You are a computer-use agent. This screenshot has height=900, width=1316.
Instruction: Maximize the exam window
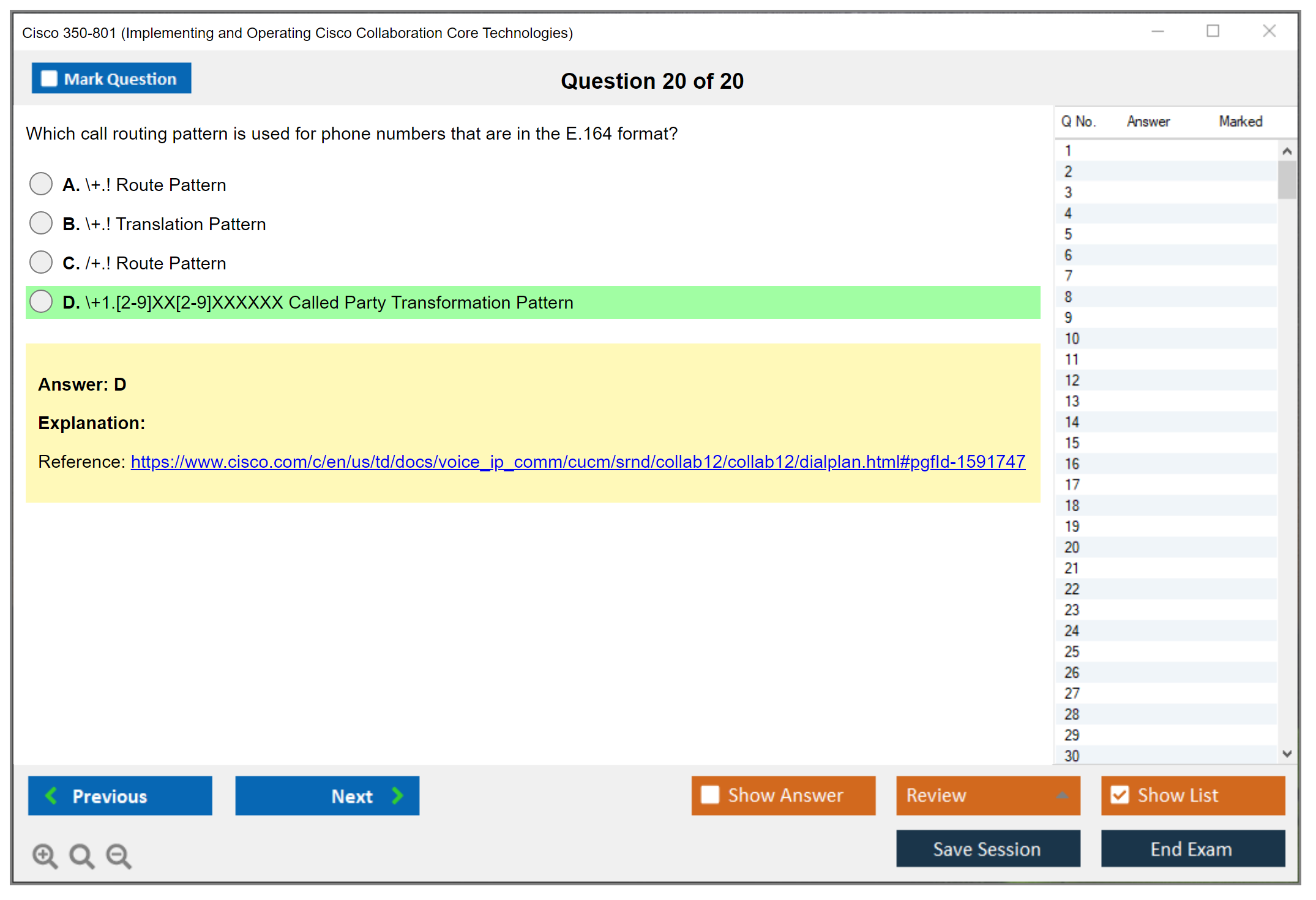pyautogui.click(x=1213, y=31)
